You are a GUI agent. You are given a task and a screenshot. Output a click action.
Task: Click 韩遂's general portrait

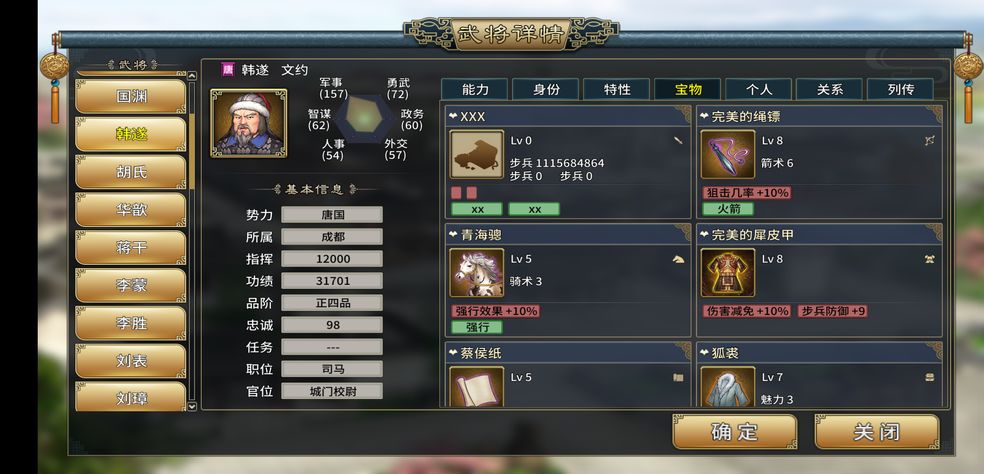[x=249, y=123]
